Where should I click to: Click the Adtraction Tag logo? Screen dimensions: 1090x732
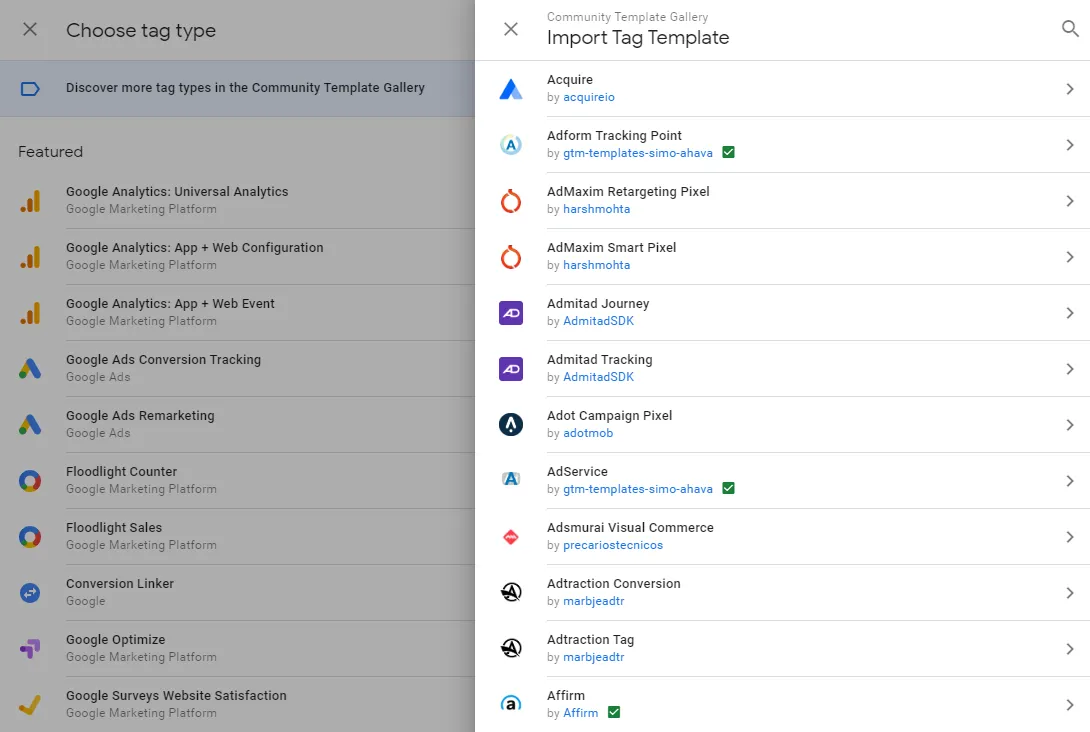click(x=511, y=649)
